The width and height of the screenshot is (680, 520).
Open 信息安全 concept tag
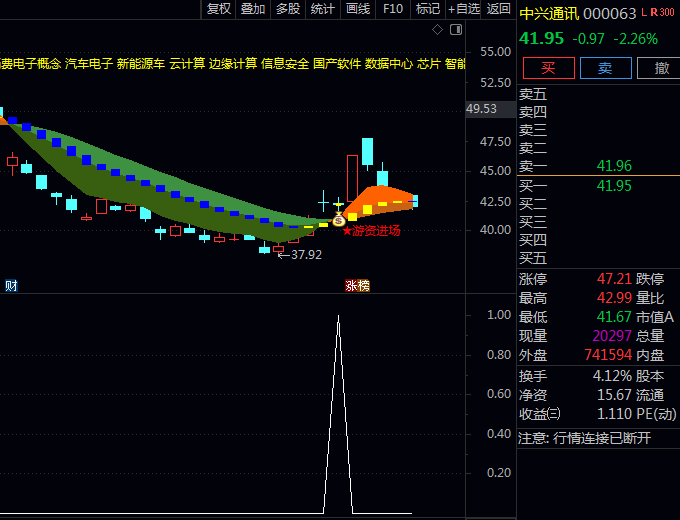(x=285, y=64)
